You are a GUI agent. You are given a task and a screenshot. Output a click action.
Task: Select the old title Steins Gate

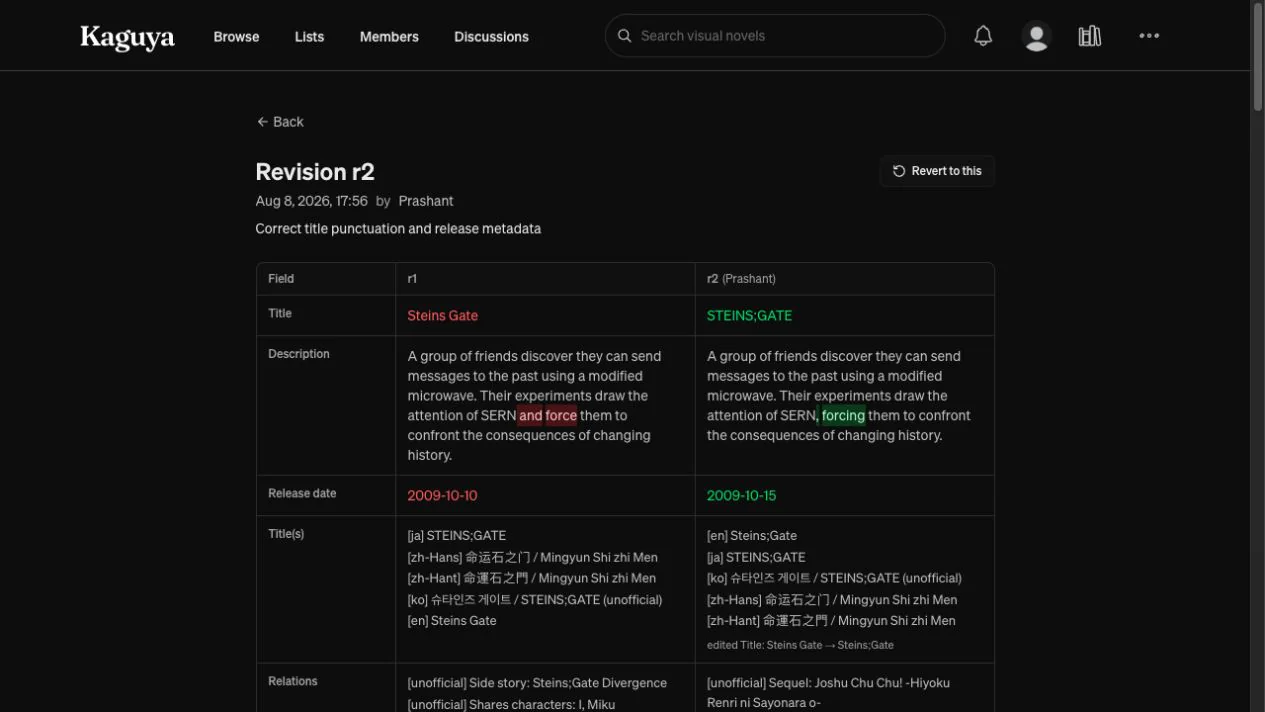443,316
